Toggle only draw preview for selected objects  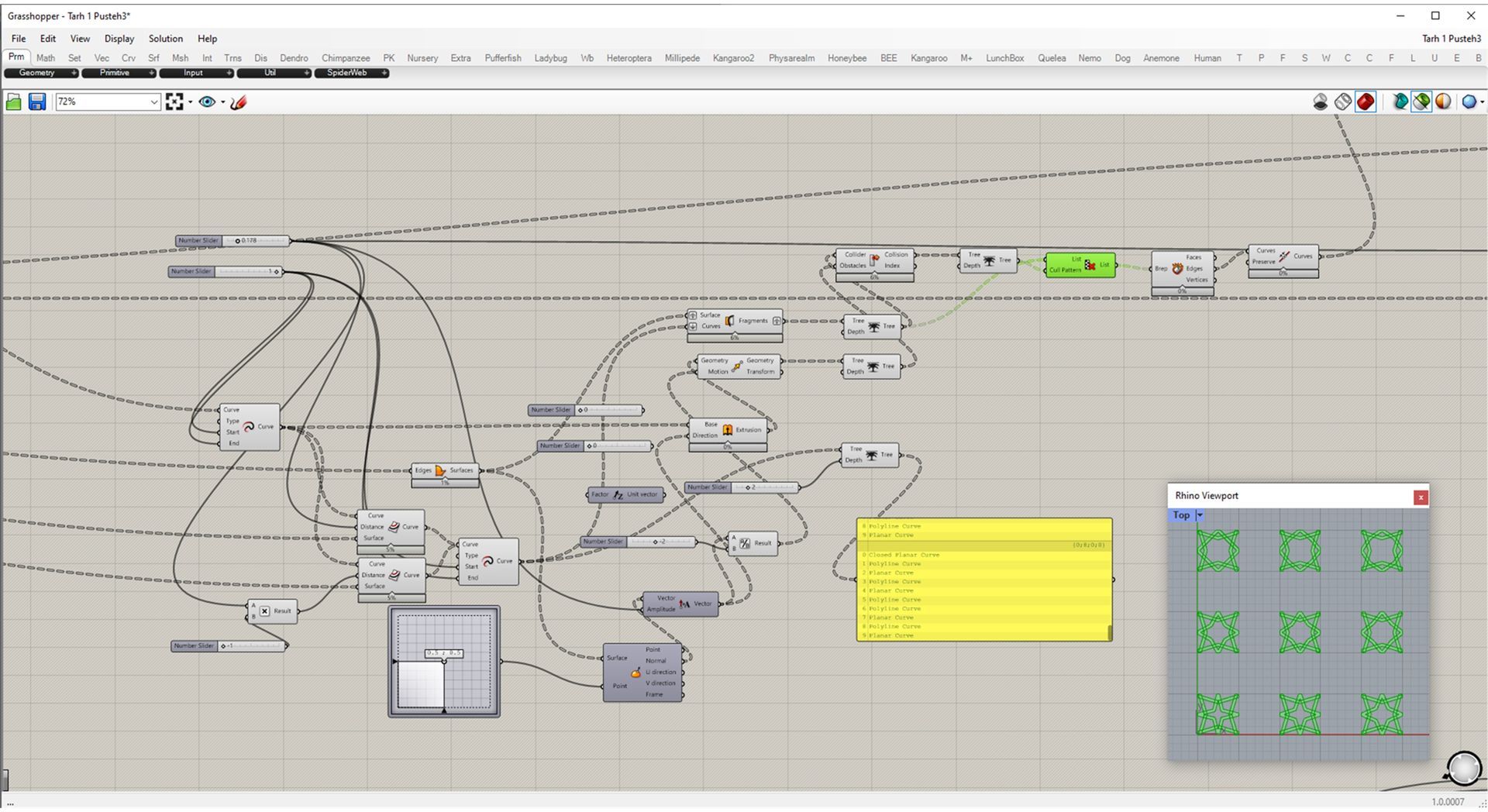(x=1421, y=101)
